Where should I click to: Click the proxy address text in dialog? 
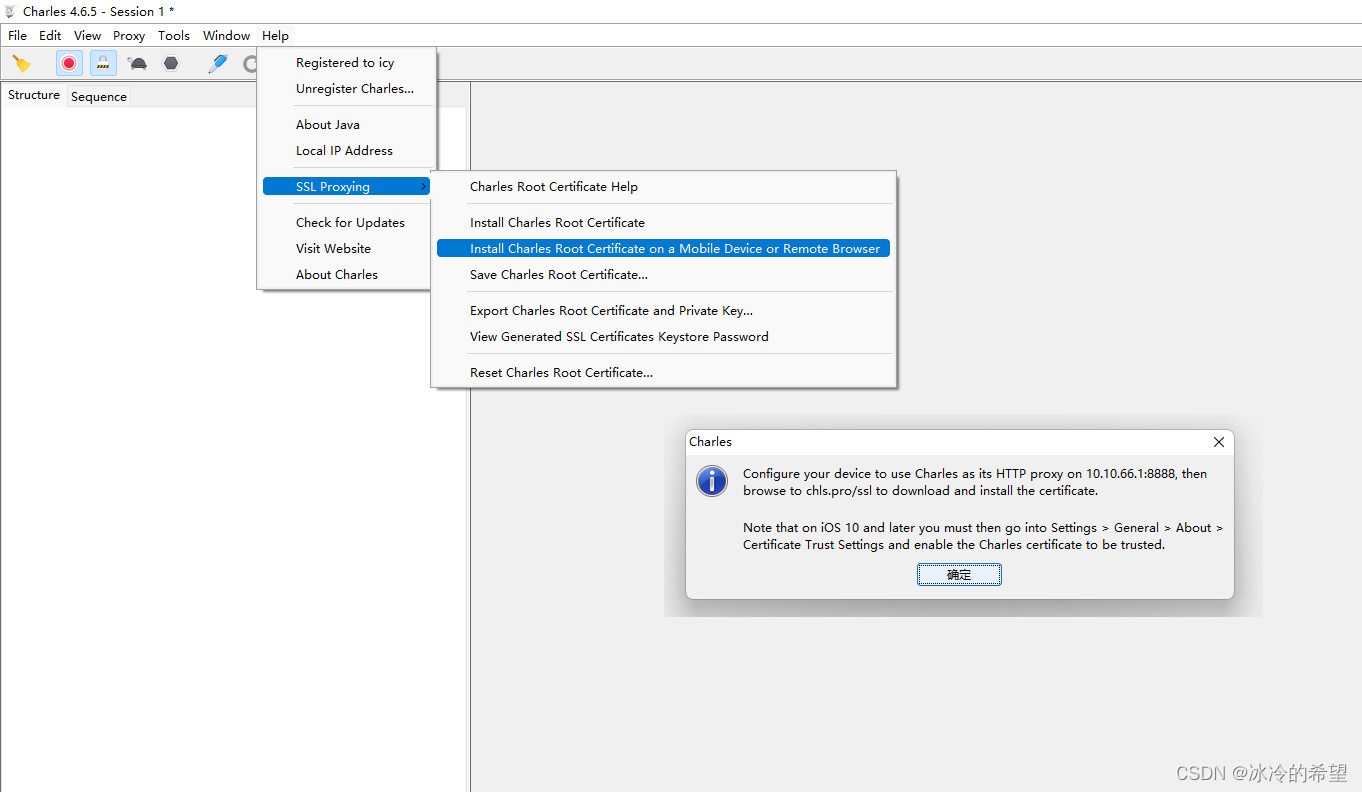pos(975,482)
